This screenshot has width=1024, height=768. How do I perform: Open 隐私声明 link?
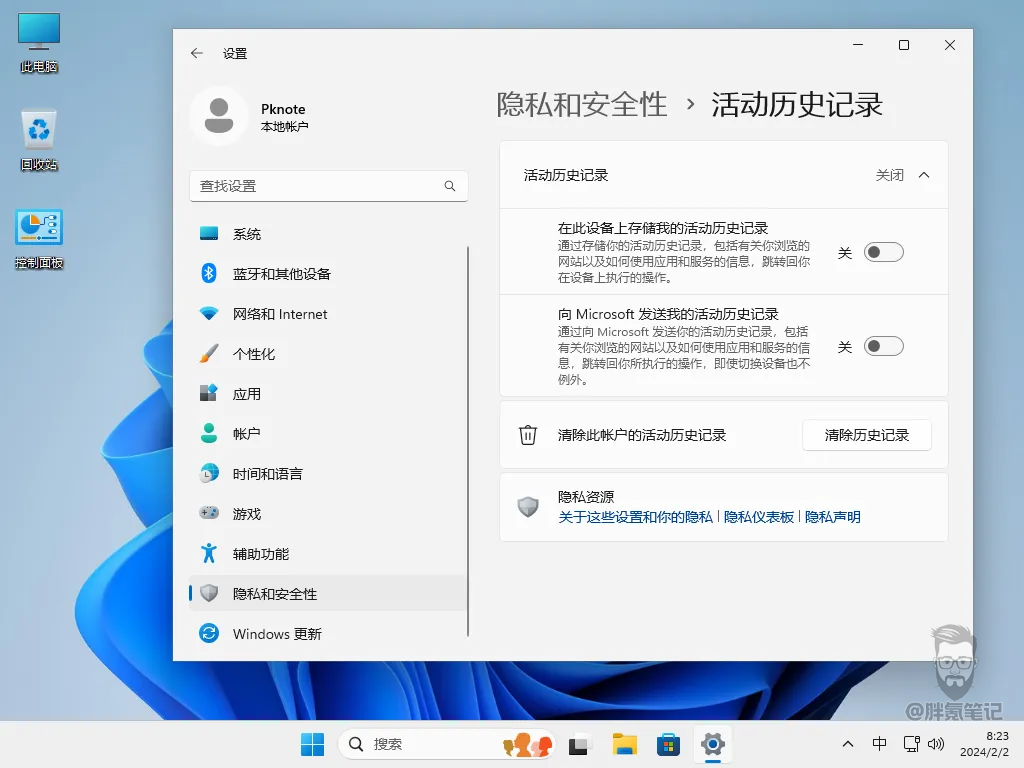coord(833,517)
